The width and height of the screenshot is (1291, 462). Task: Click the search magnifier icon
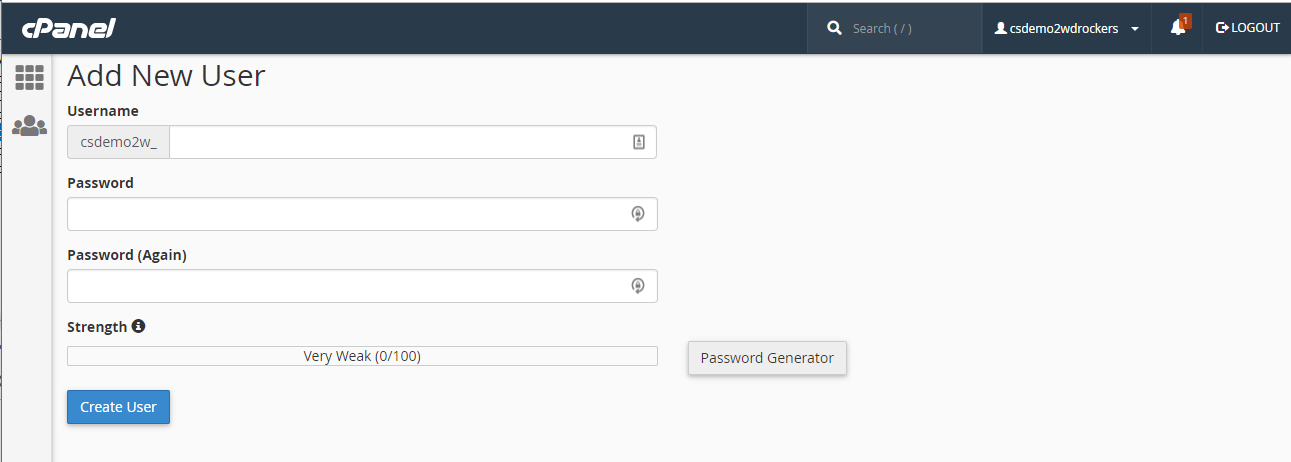coord(835,29)
